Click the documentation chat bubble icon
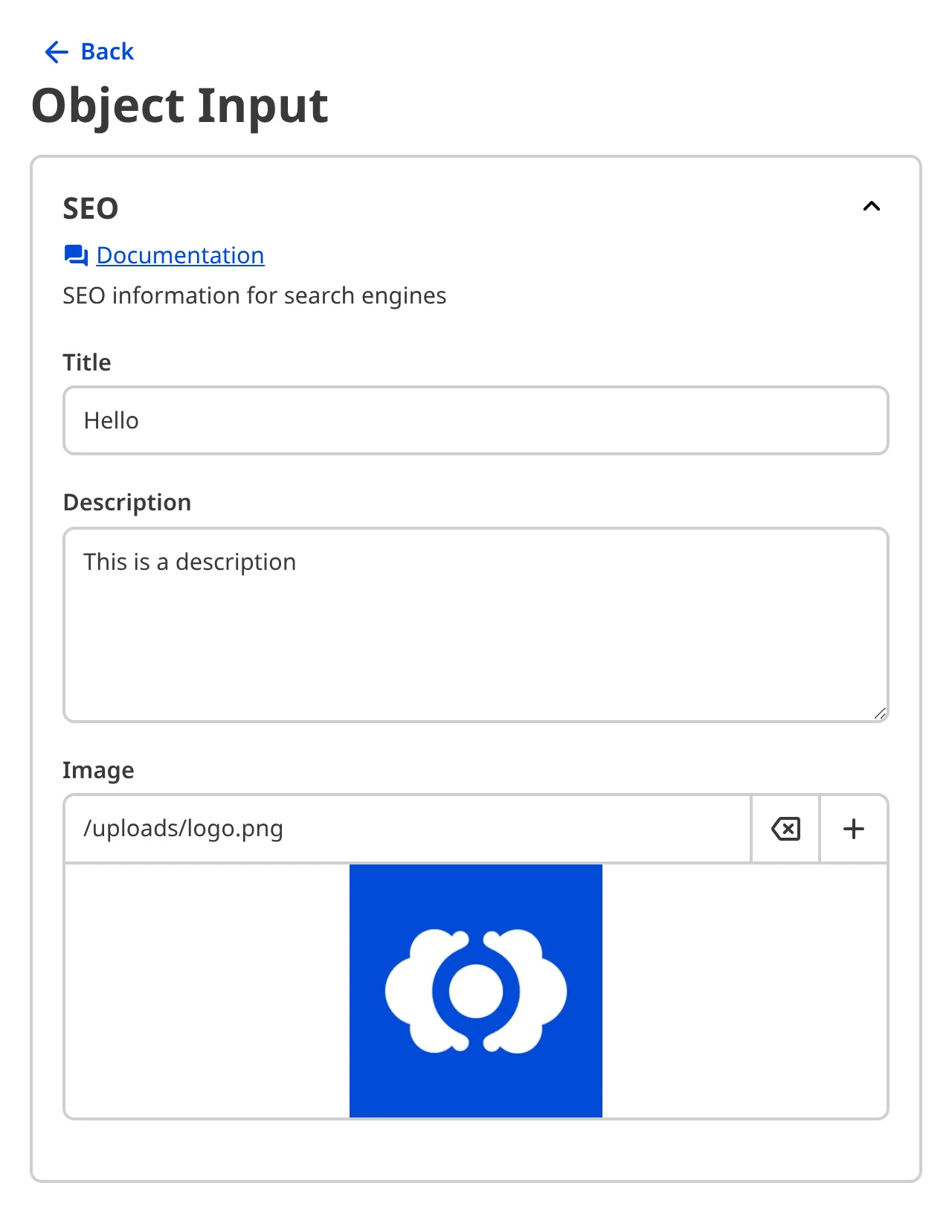The height and width of the screenshot is (1232, 952). click(x=76, y=255)
